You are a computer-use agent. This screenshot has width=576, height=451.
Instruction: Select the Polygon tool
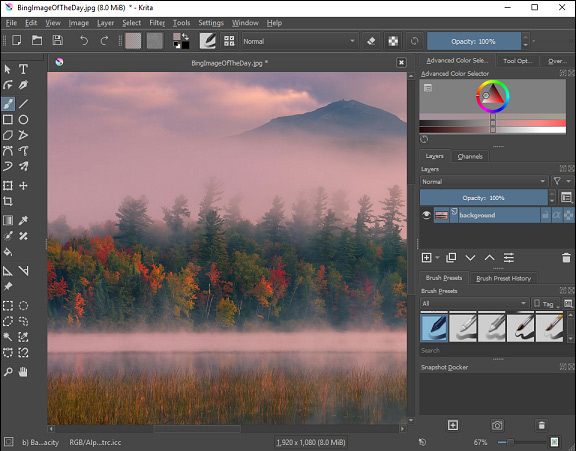point(8,135)
